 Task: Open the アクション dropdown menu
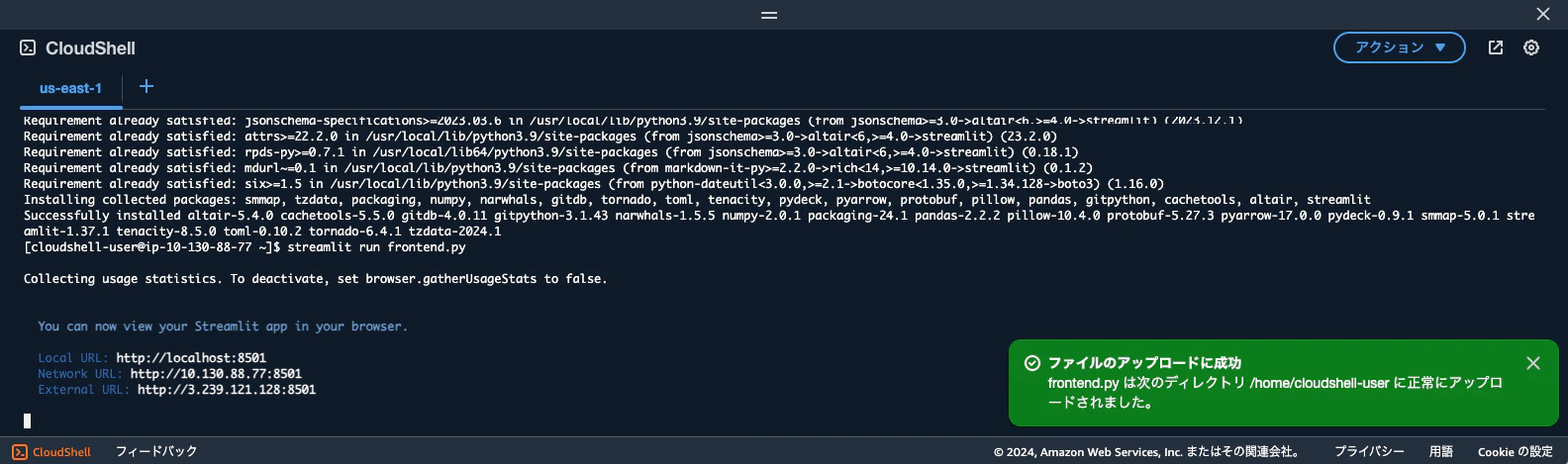click(x=1399, y=47)
